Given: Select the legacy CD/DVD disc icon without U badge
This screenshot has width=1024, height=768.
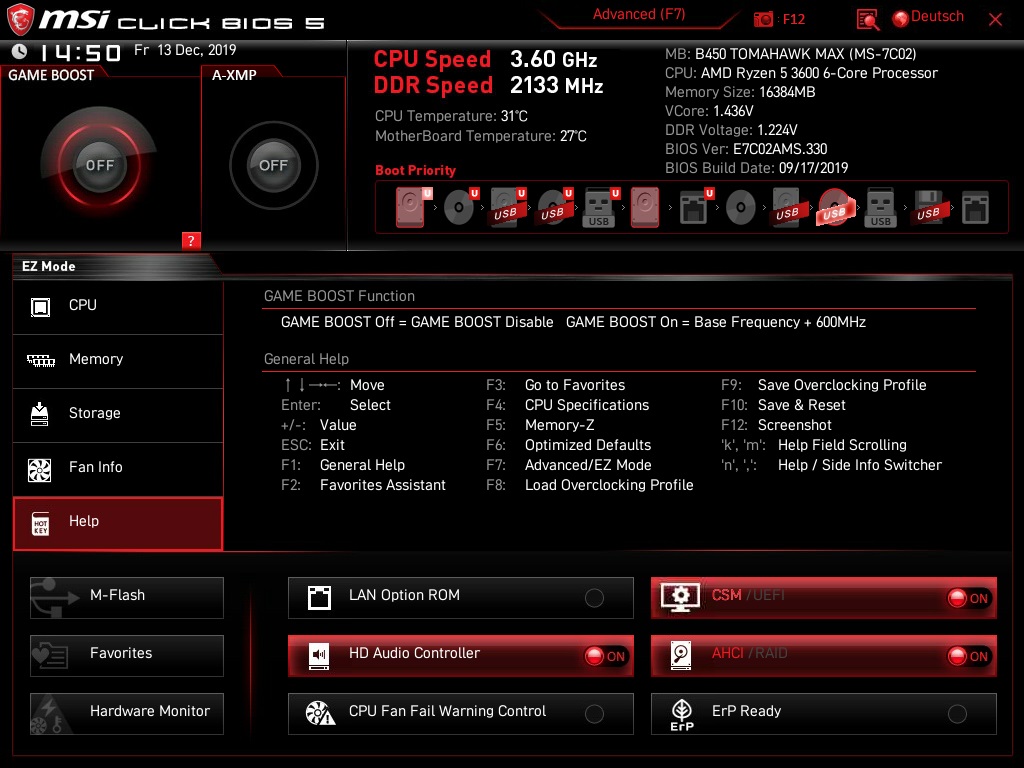Looking at the screenshot, I should 741,208.
